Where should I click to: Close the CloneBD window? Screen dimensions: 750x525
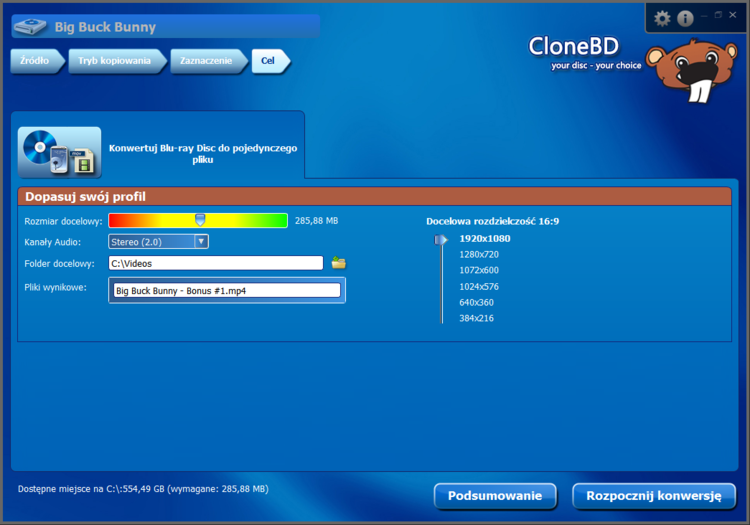732,15
